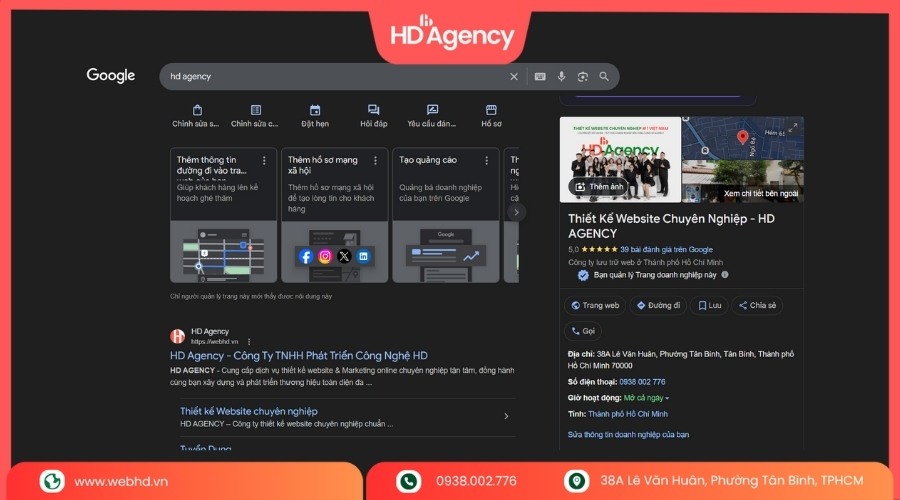Open options menu on Tạo quảng cáo card
This screenshot has width=900, height=500.
coord(487,161)
